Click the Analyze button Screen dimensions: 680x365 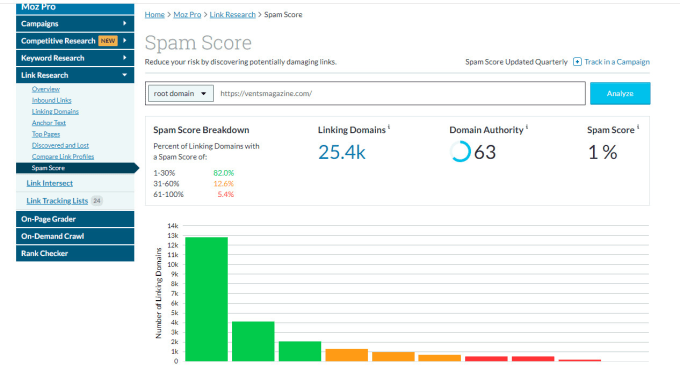(x=620, y=93)
